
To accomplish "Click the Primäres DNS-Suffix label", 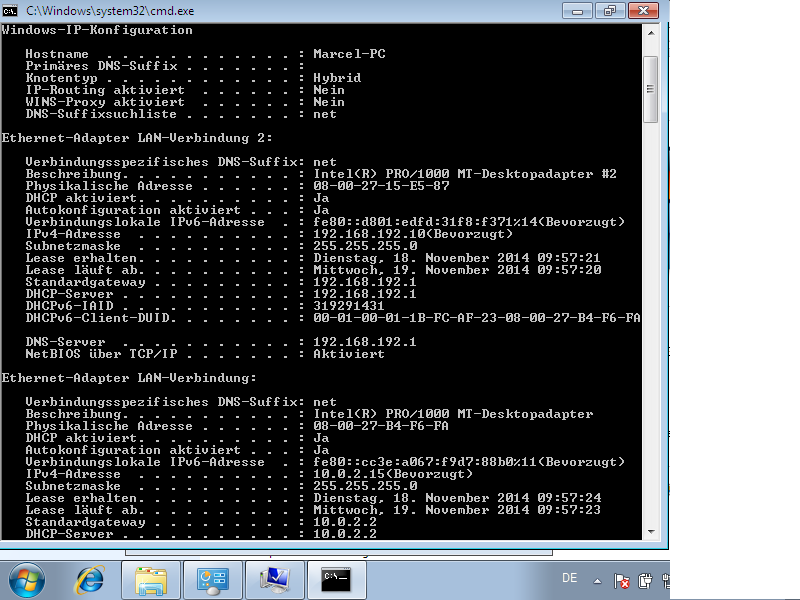I will [x=102, y=66].
